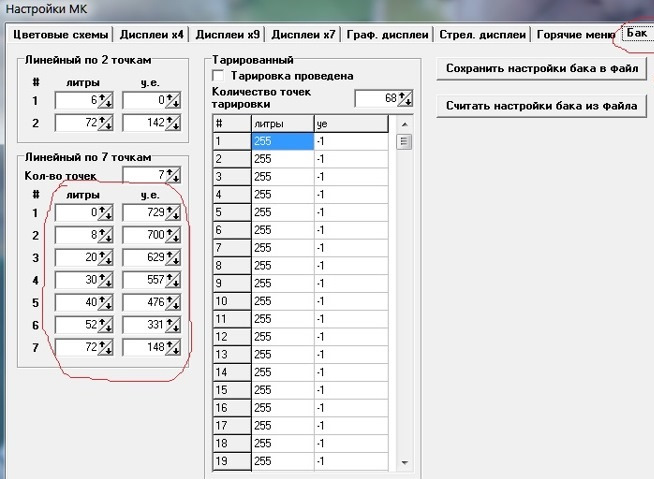Click the у.е. spinner showing 331
The width and height of the screenshot is (654, 479).
173,325
